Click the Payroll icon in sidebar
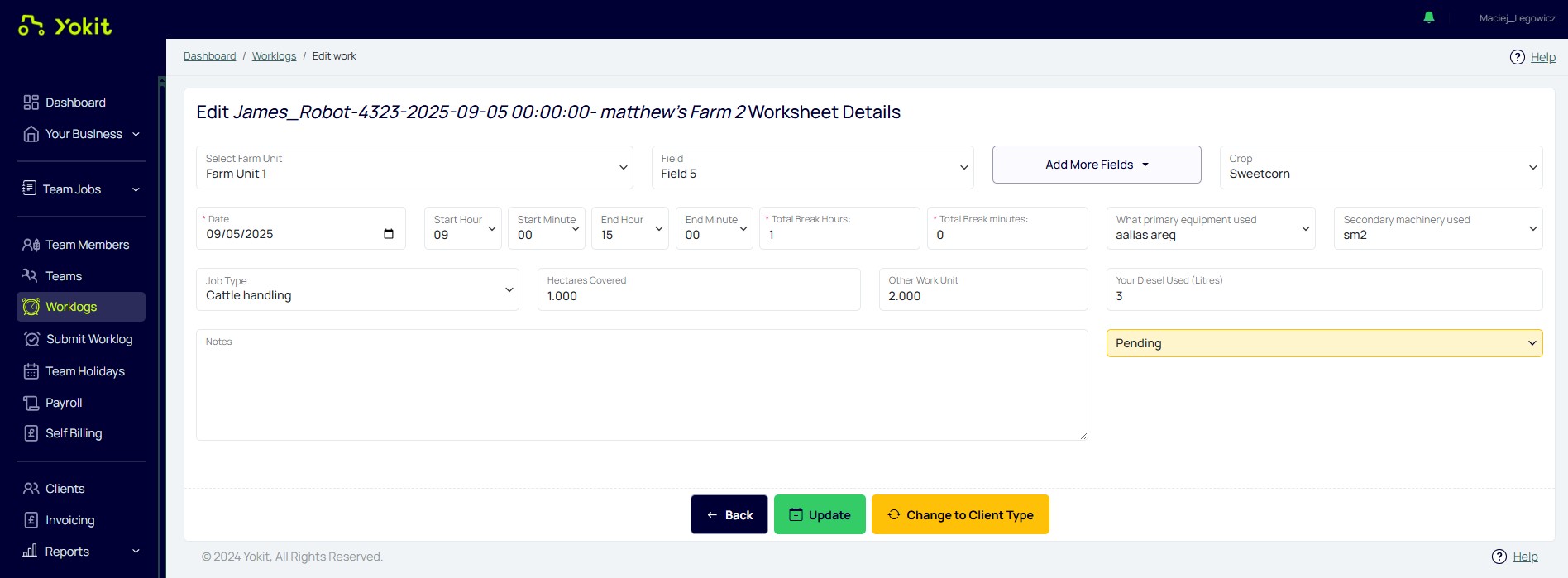 31,403
